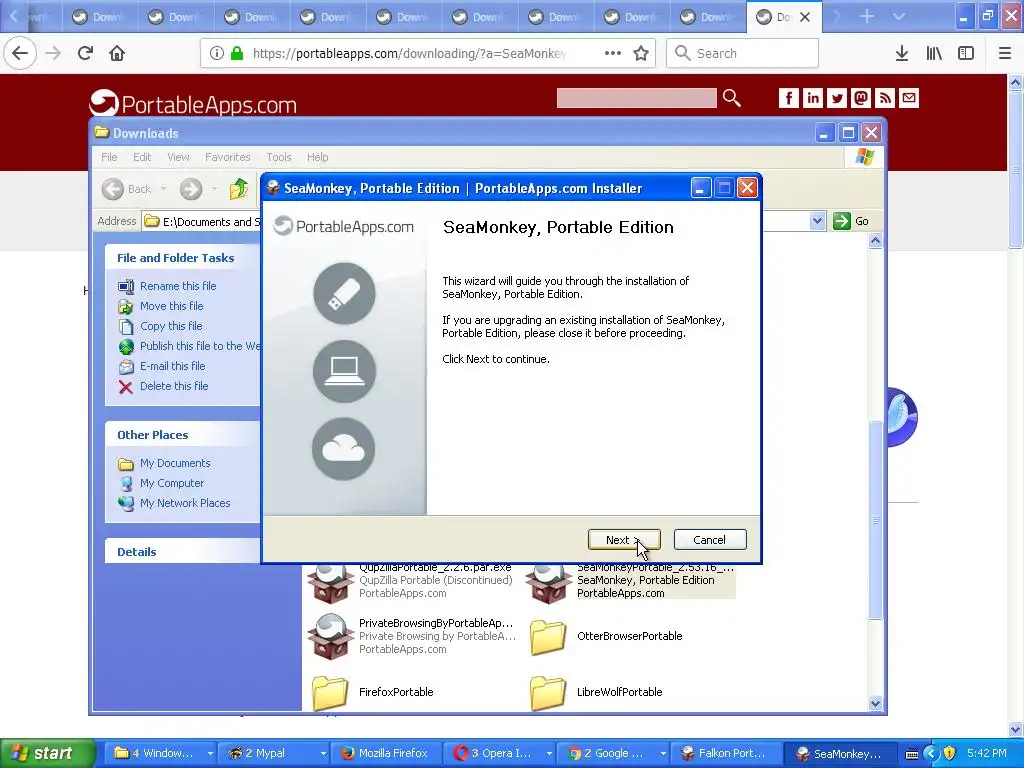Open My Documents in Other Places
The image size is (1024, 768).
click(x=175, y=463)
